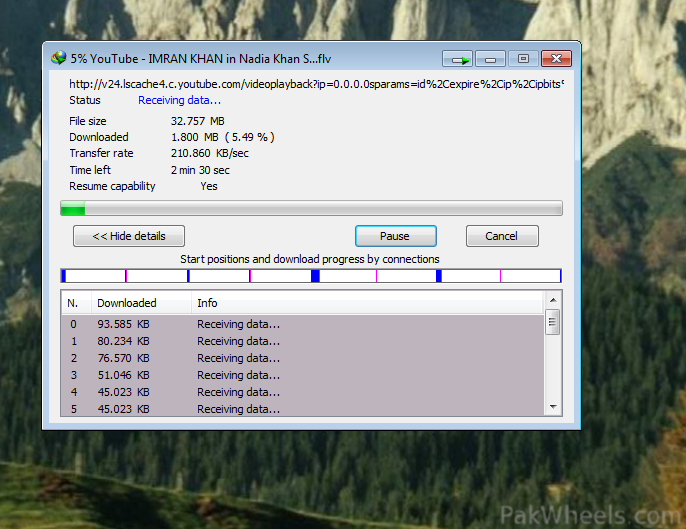Click the green arrow tray button

[x=458, y=59]
